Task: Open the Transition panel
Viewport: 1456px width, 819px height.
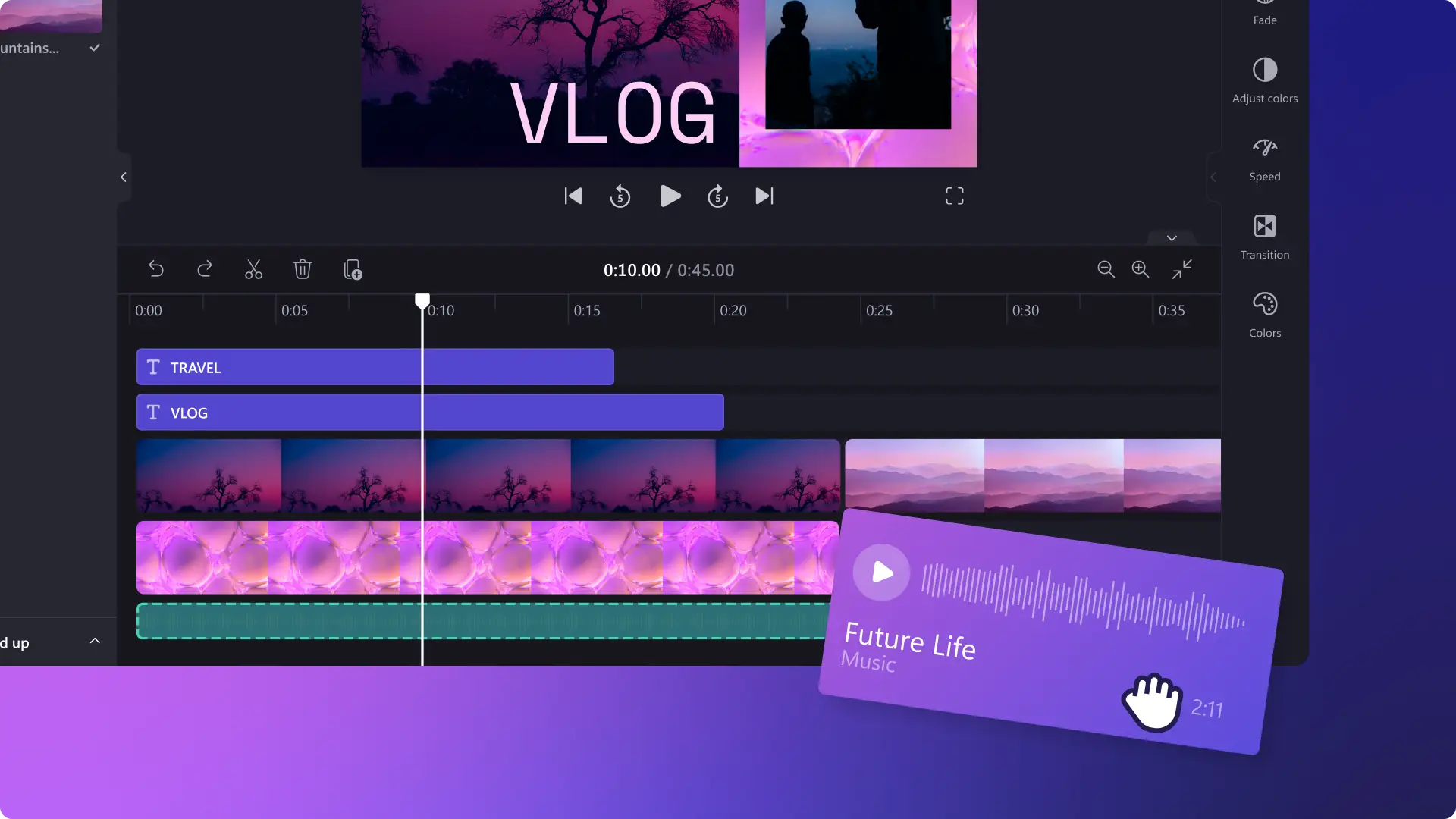Action: click(1264, 236)
